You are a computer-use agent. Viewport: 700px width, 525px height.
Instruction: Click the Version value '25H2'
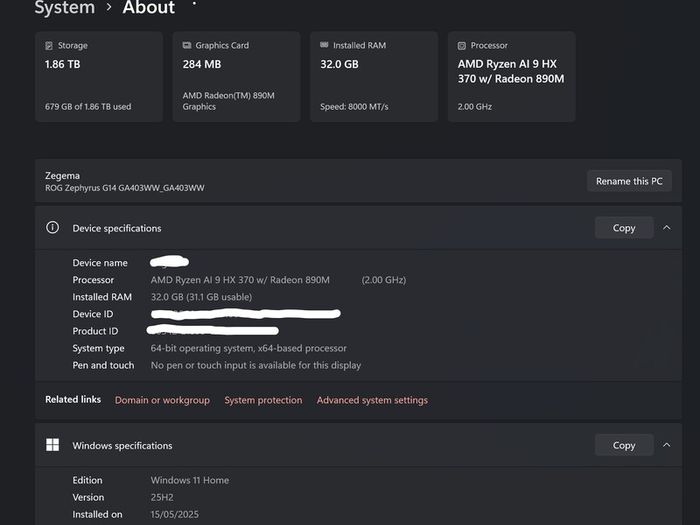[x=162, y=497]
